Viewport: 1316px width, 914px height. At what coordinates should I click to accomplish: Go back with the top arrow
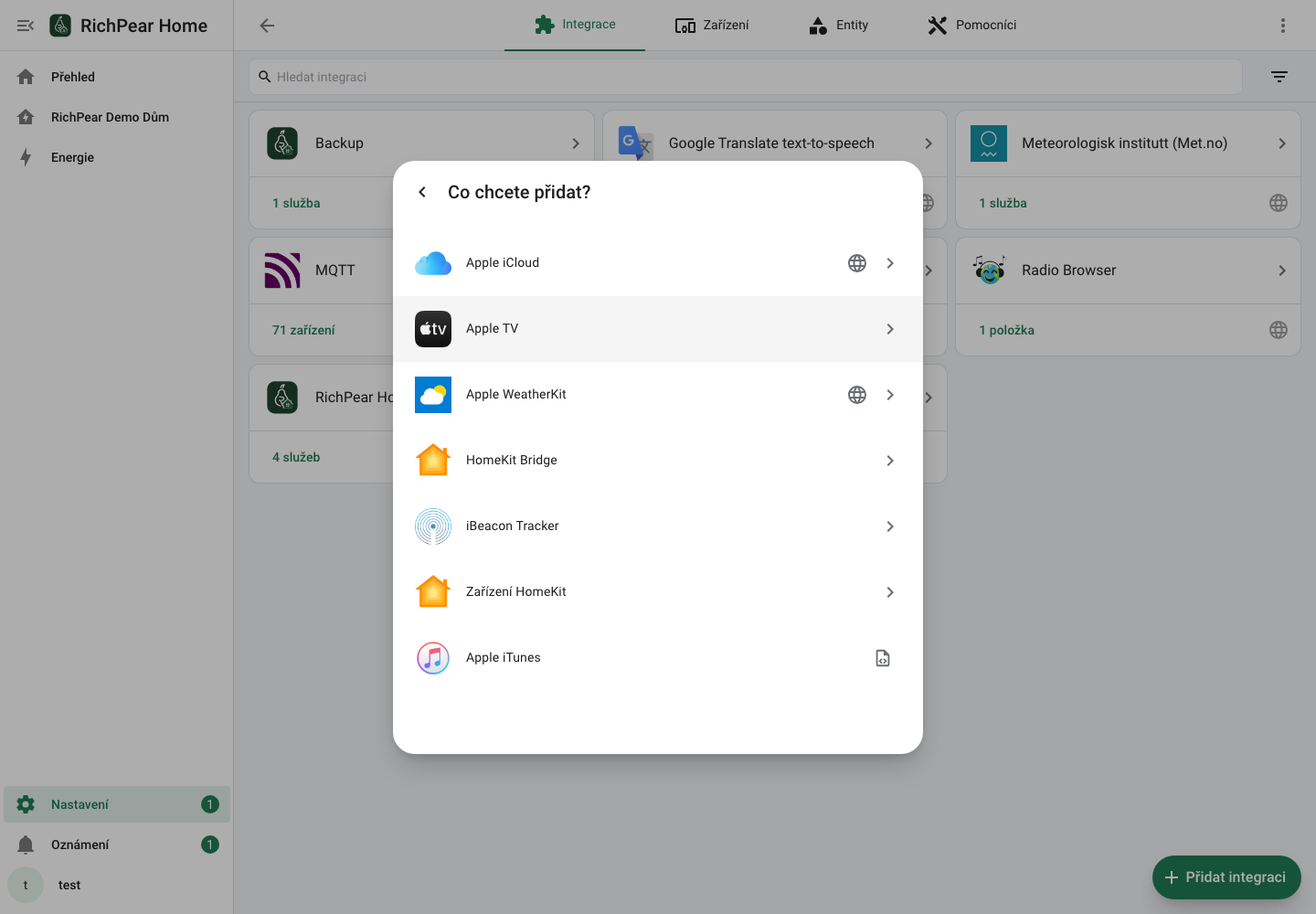coord(267,26)
